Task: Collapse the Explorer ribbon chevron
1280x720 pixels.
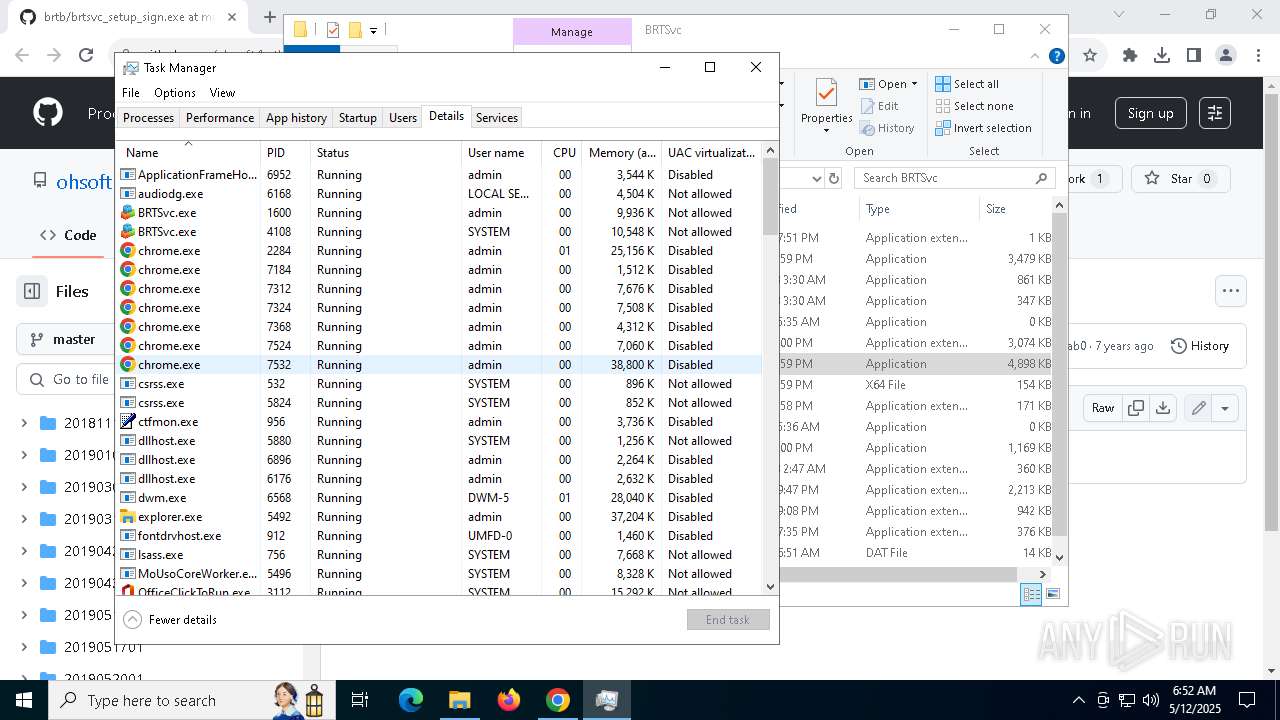Action: [1037, 57]
